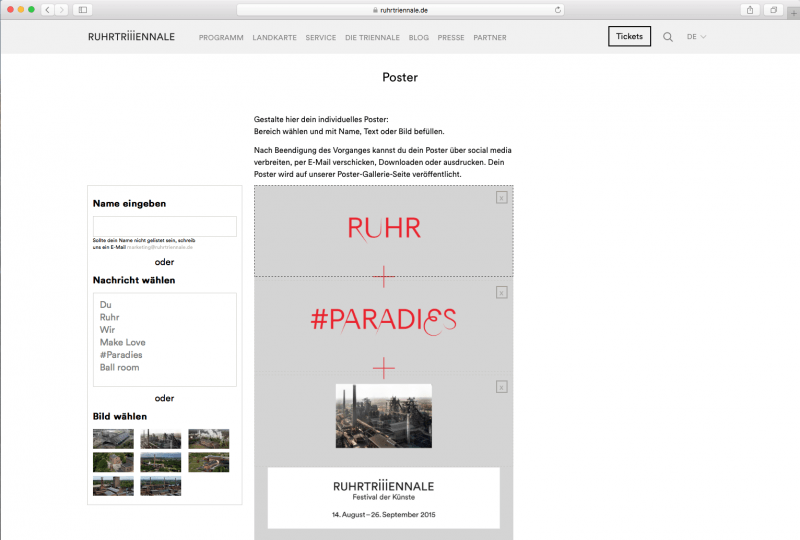Click the RUHRTRIENNALE poster footer card

(384, 498)
